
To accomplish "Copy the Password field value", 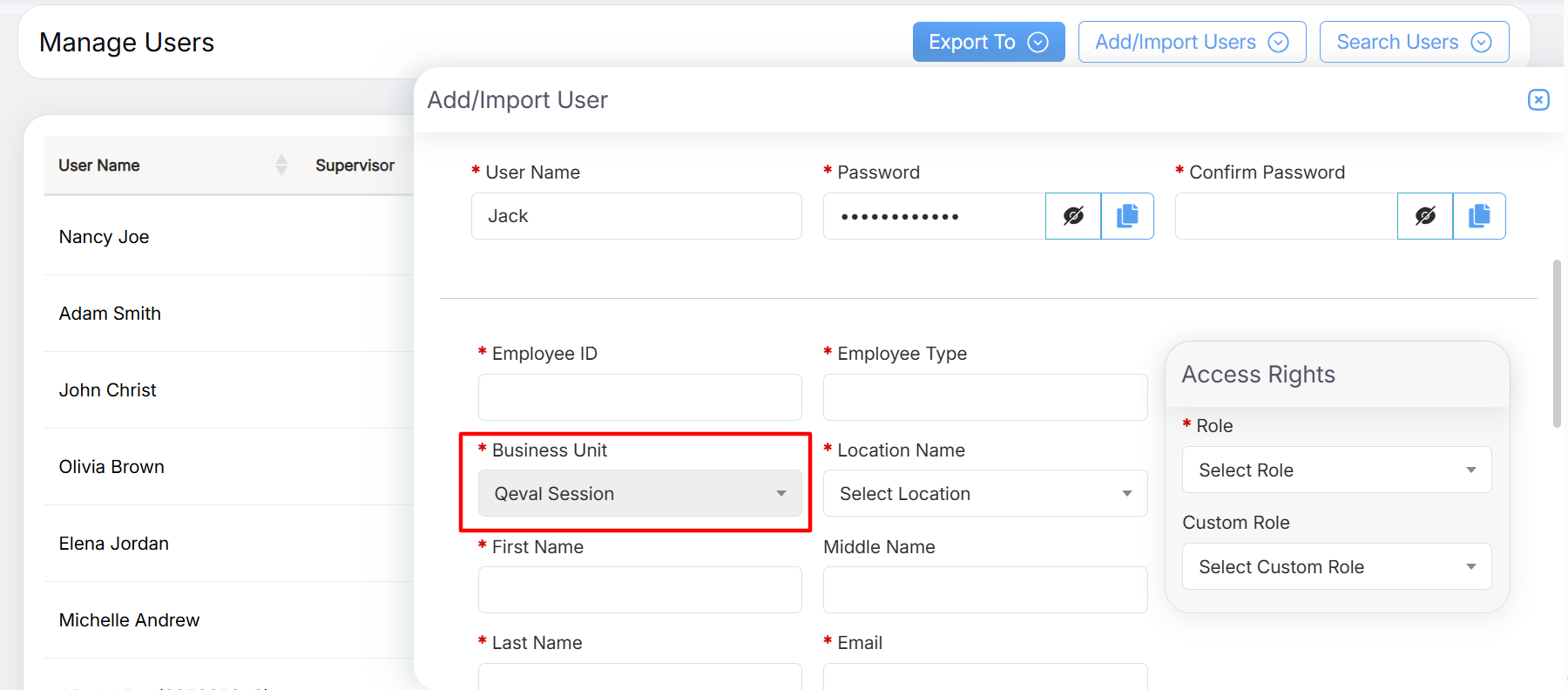I will [1127, 216].
